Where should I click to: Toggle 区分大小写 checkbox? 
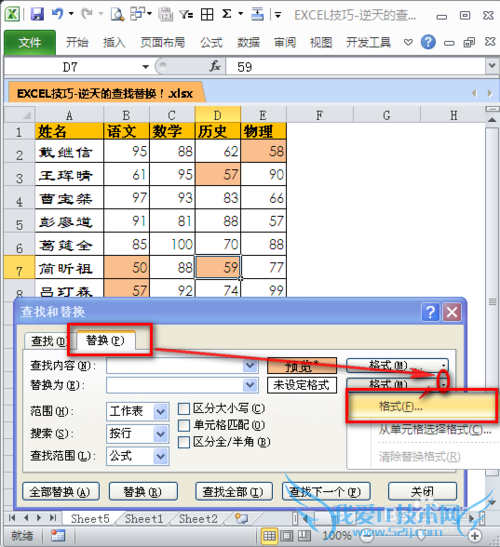[184, 409]
